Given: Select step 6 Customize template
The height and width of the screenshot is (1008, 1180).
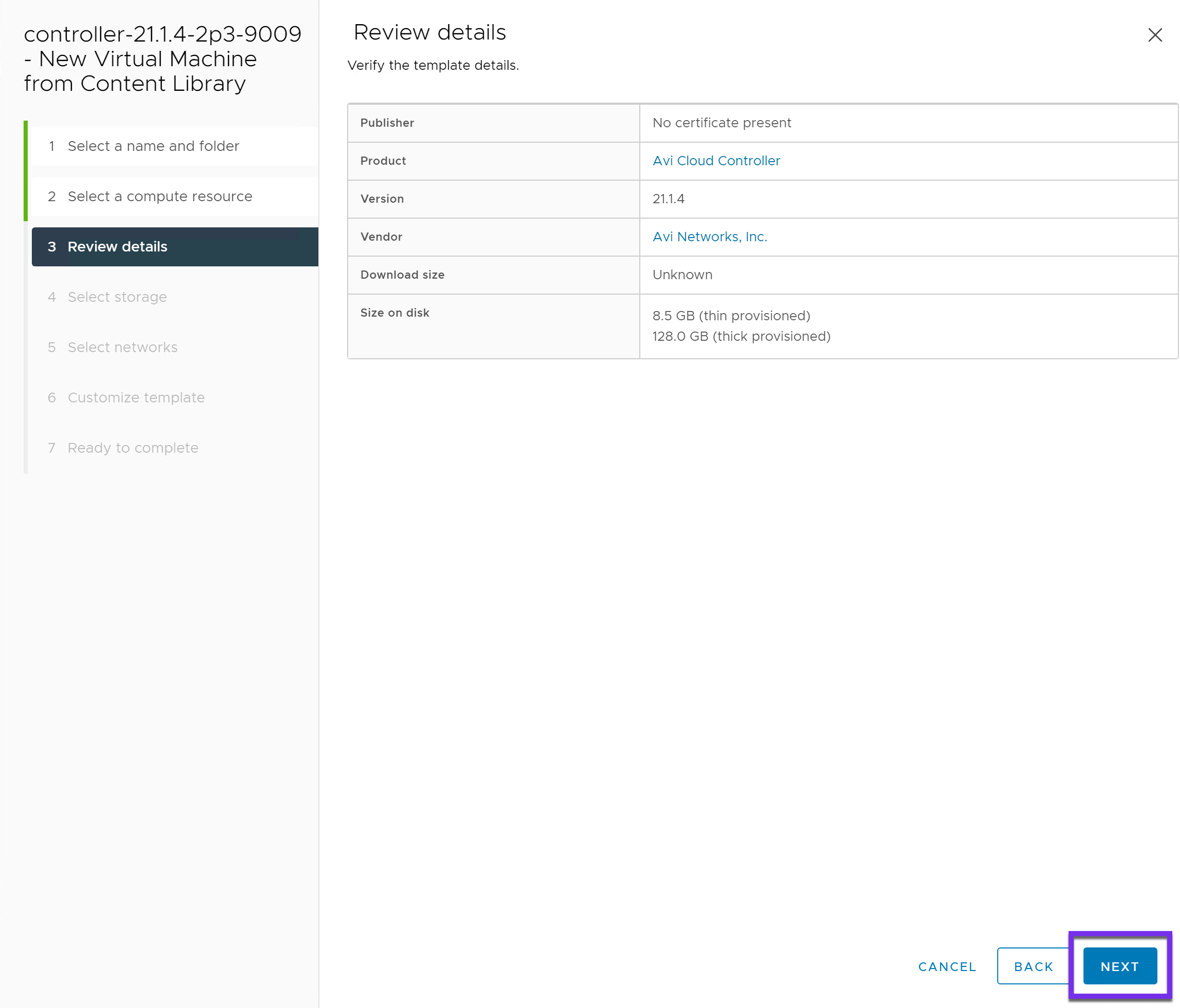Looking at the screenshot, I should click(x=136, y=397).
